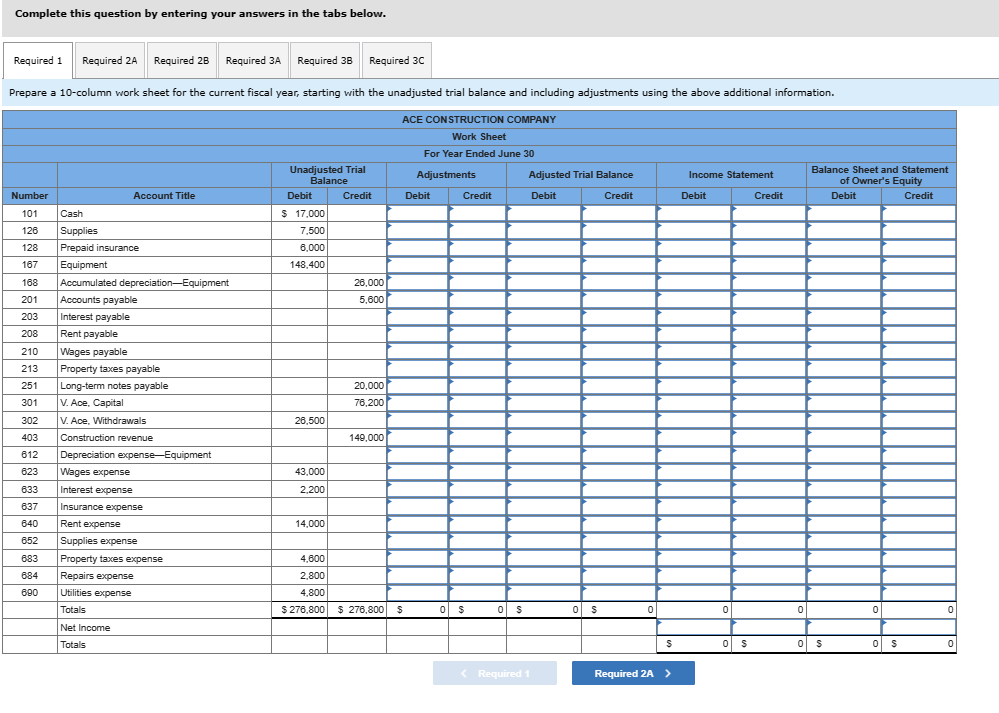
Task: Click Depreciation expense Adjustments Debit cell
Action: pyautogui.click(x=417, y=454)
